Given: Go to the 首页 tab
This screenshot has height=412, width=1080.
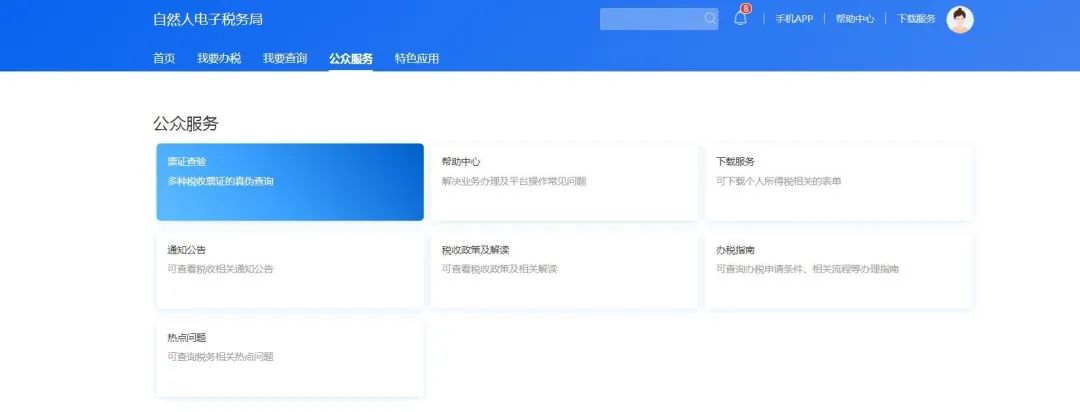Looking at the screenshot, I should click(164, 59).
